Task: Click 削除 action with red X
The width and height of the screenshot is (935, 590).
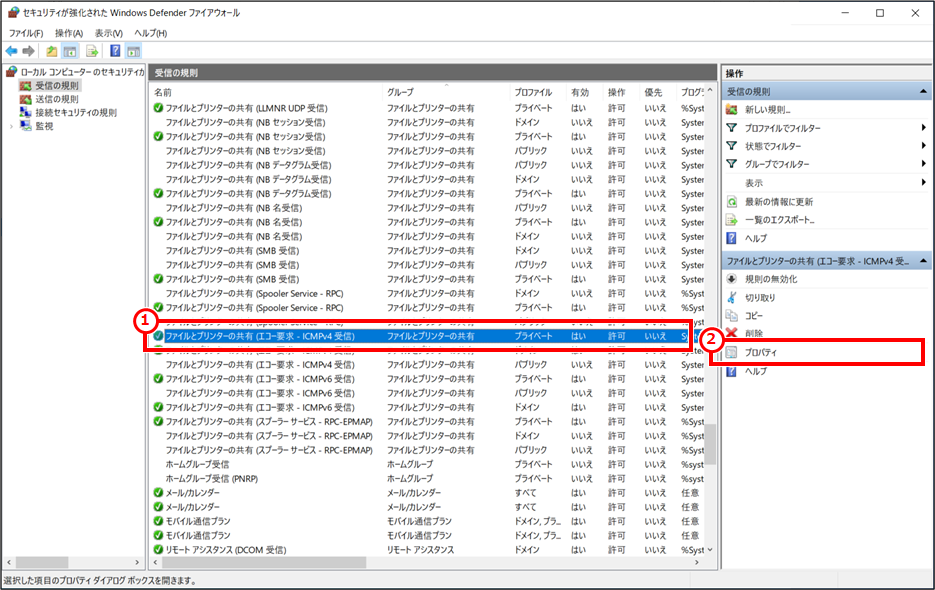Action: (x=754, y=333)
